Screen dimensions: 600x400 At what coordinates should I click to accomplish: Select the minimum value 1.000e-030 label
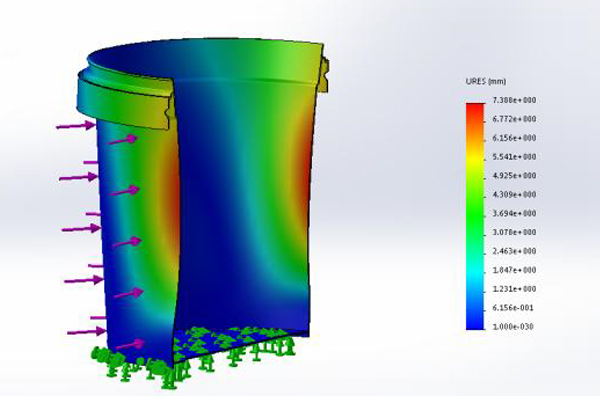(x=515, y=327)
